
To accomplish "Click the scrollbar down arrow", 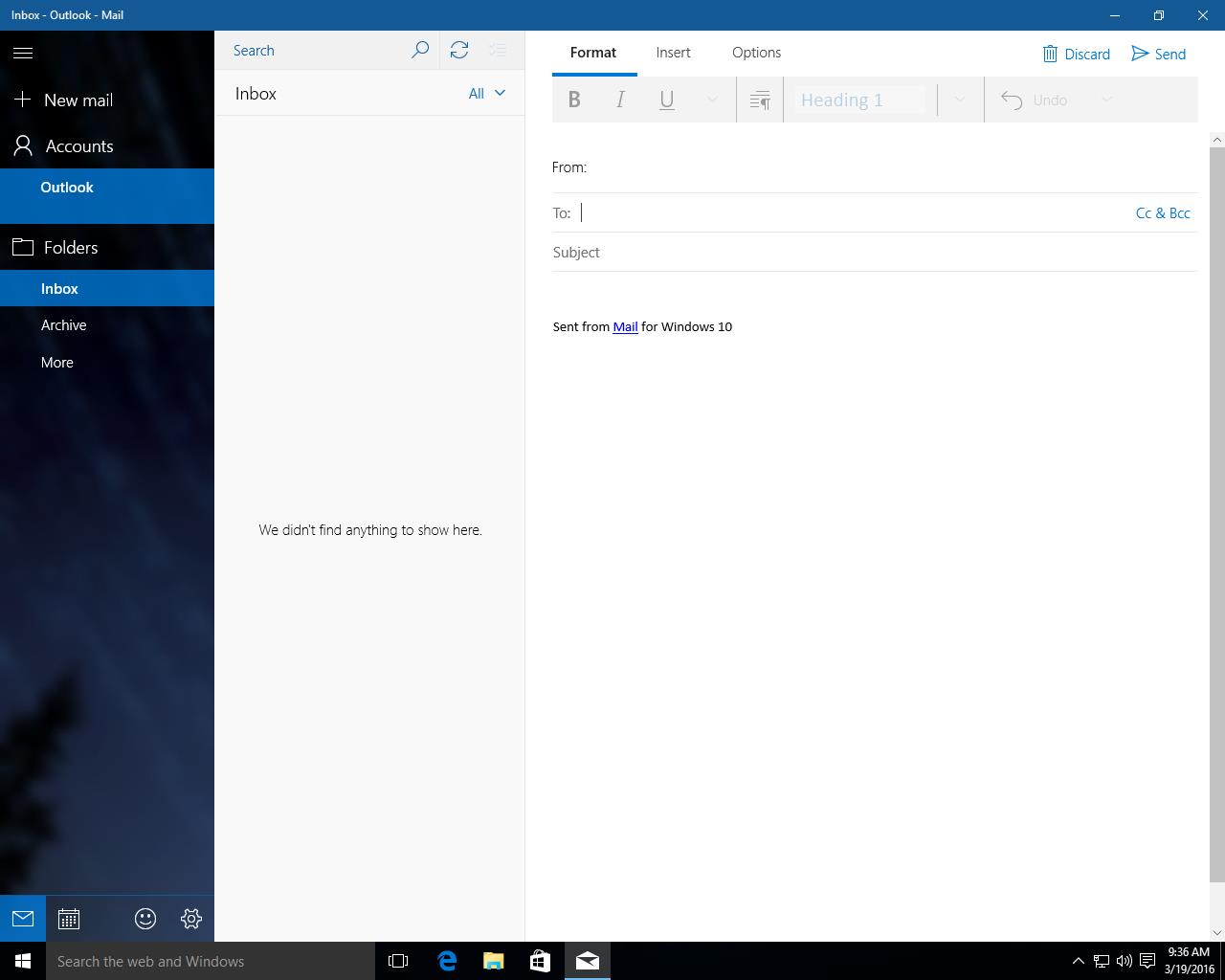I will tap(1217, 933).
